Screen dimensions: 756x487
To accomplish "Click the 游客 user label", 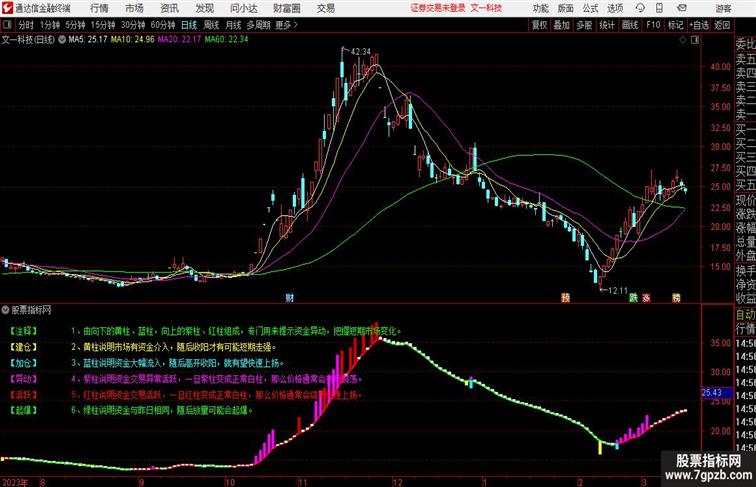I will click(723, 8).
